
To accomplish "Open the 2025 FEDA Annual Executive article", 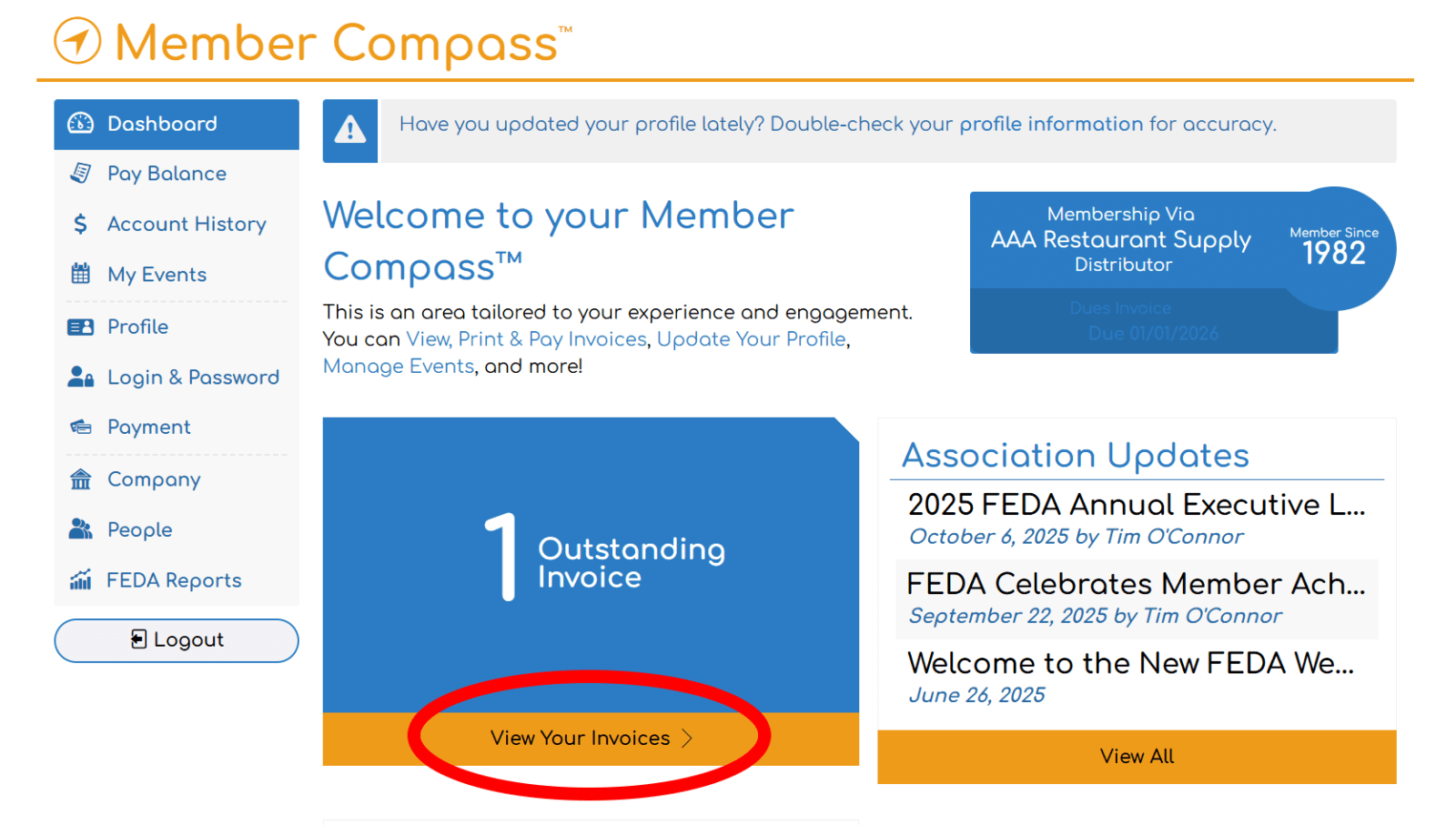I will coord(1136,505).
